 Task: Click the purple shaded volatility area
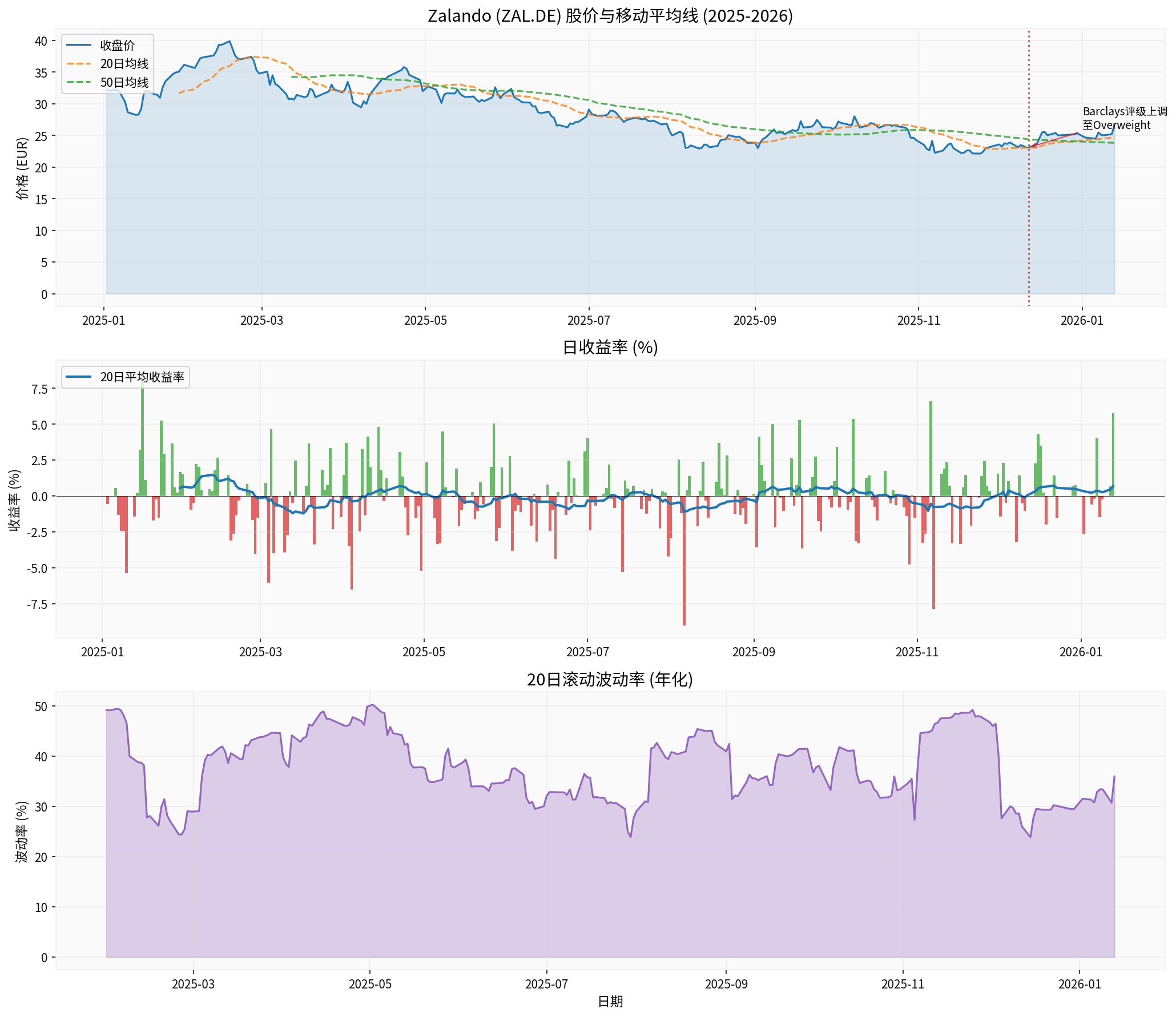coord(514,885)
